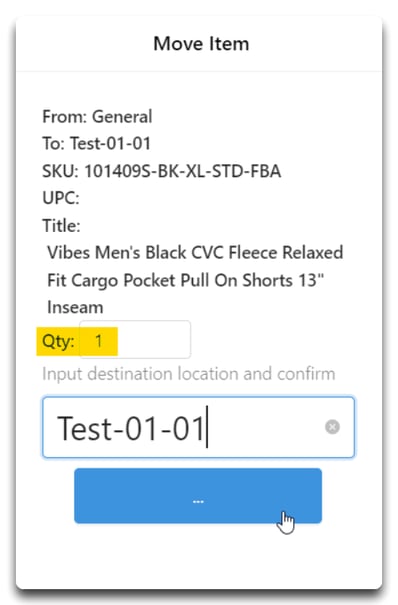The height and width of the screenshot is (605, 398).
Task: Click the loading dots on the blue button
Action: 198,501
